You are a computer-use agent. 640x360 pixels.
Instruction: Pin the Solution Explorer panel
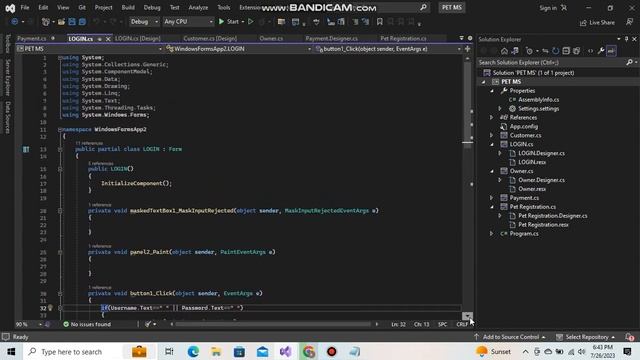tap(627, 39)
